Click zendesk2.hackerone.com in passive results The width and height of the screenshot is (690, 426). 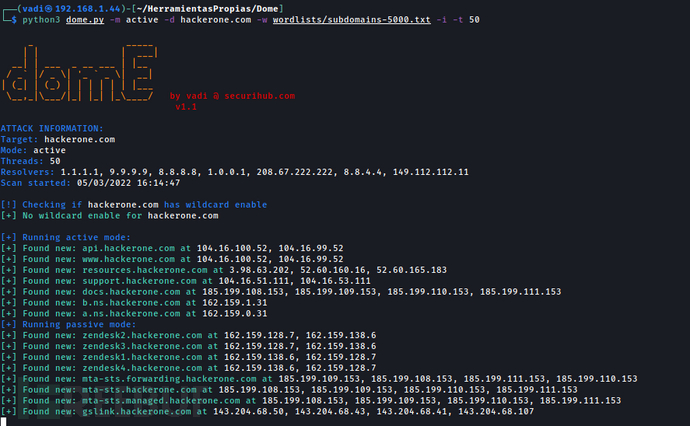coord(142,335)
